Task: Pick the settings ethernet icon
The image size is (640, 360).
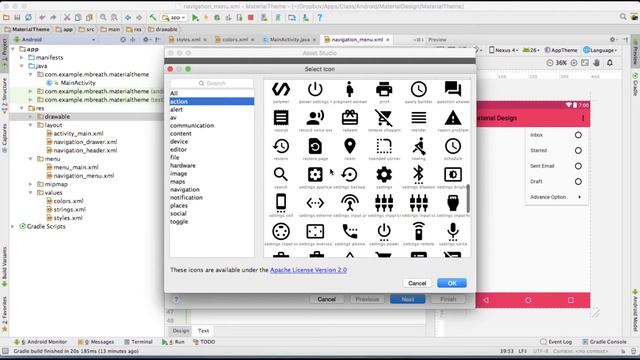Action: (315, 203)
